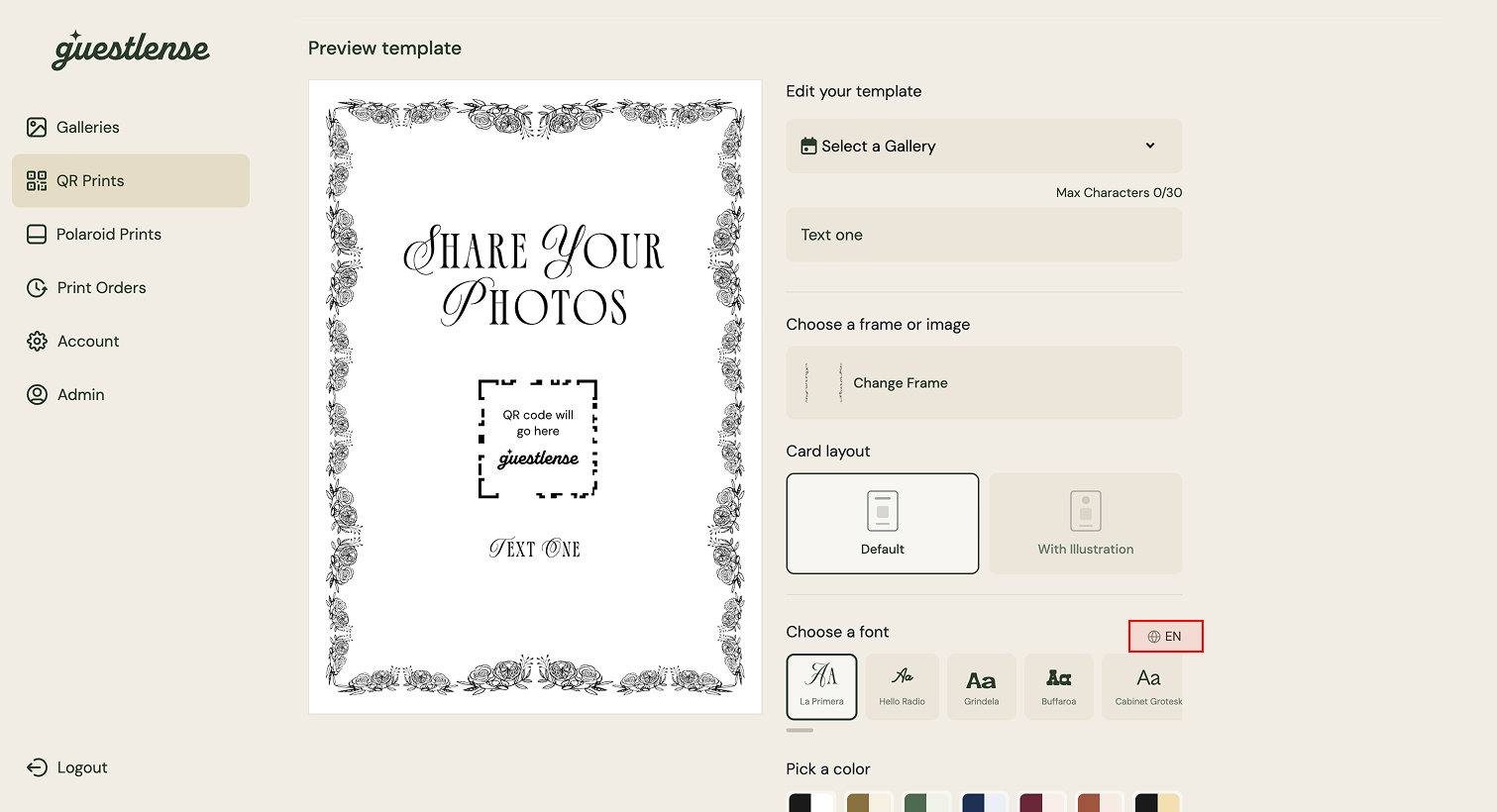Pick the terracotta orange color swatch
The height and width of the screenshot is (812, 1497).
point(1099,801)
